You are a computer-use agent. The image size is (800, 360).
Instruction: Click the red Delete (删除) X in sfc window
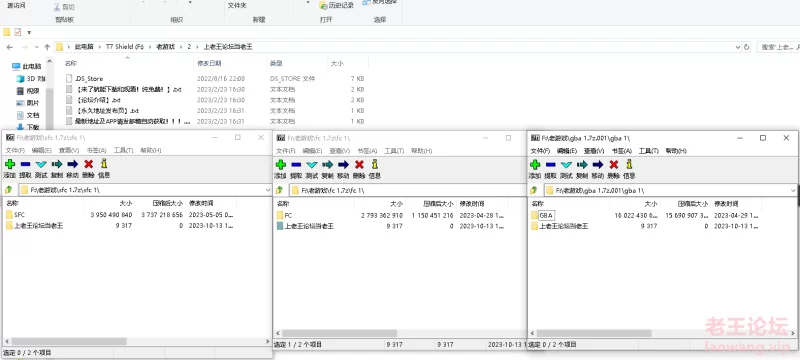tap(88, 164)
